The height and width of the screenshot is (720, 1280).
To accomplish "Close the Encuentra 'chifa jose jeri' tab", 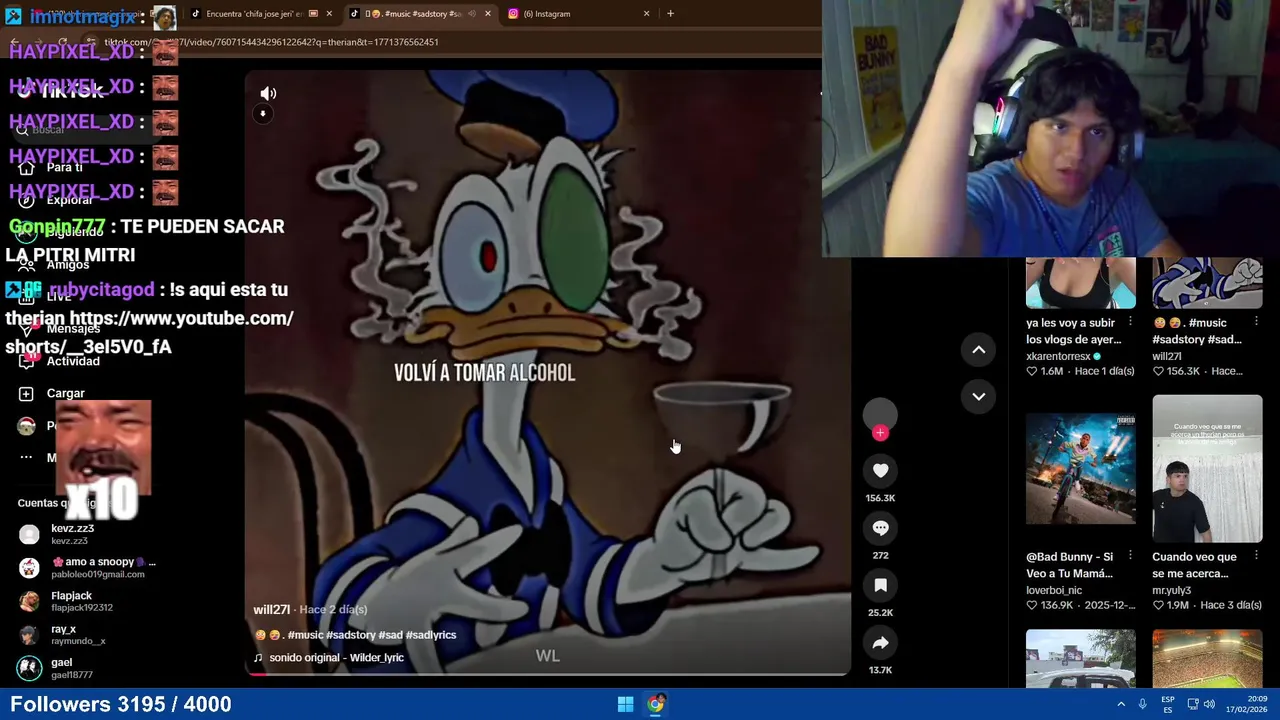I will click(328, 14).
